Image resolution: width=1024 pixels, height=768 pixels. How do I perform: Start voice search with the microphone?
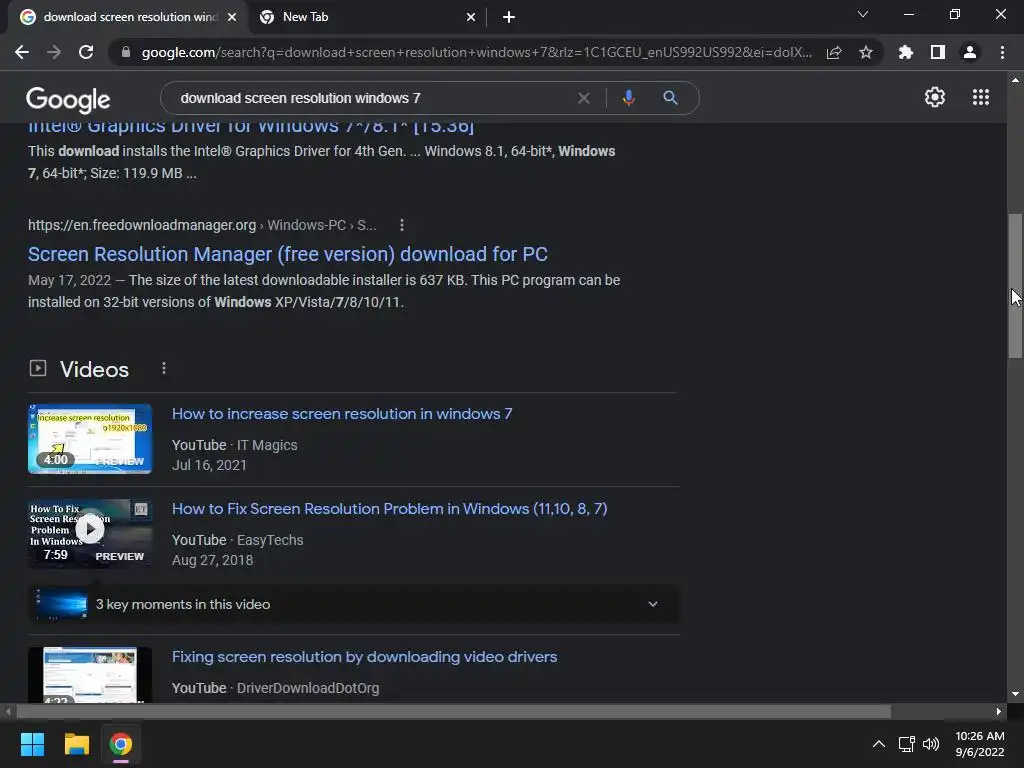628,98
